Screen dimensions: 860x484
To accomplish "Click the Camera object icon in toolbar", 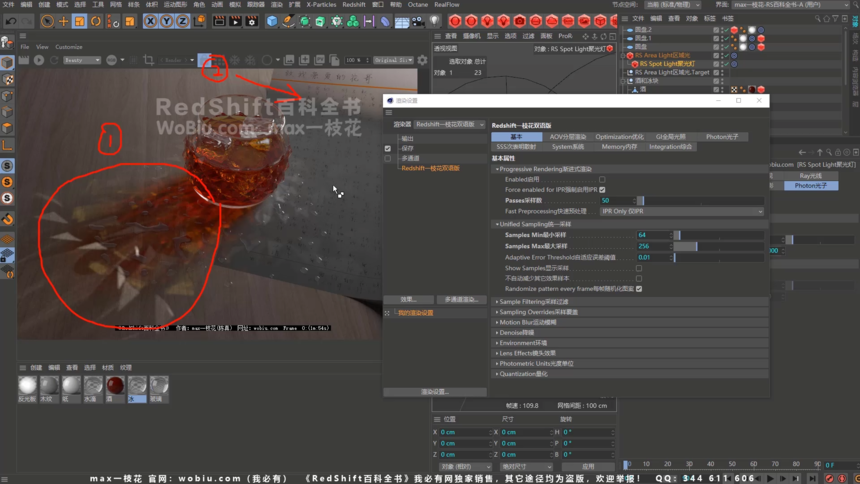I will click(418, 21).
